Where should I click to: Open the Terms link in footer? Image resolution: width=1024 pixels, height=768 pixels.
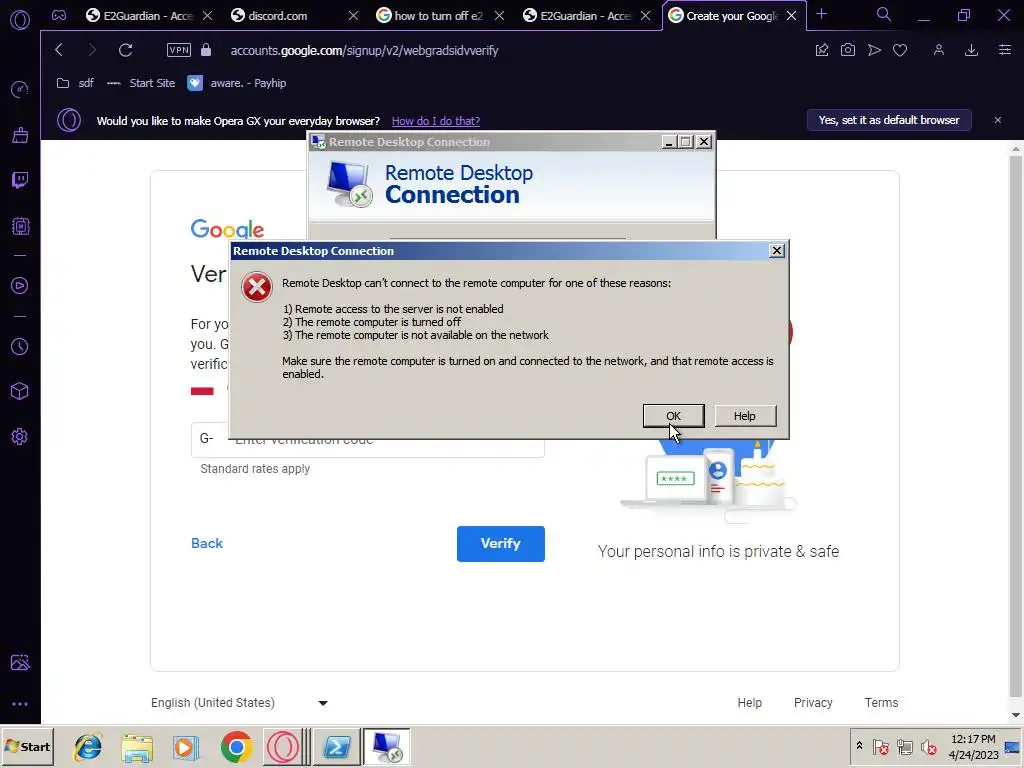click(x=881, y=703)
